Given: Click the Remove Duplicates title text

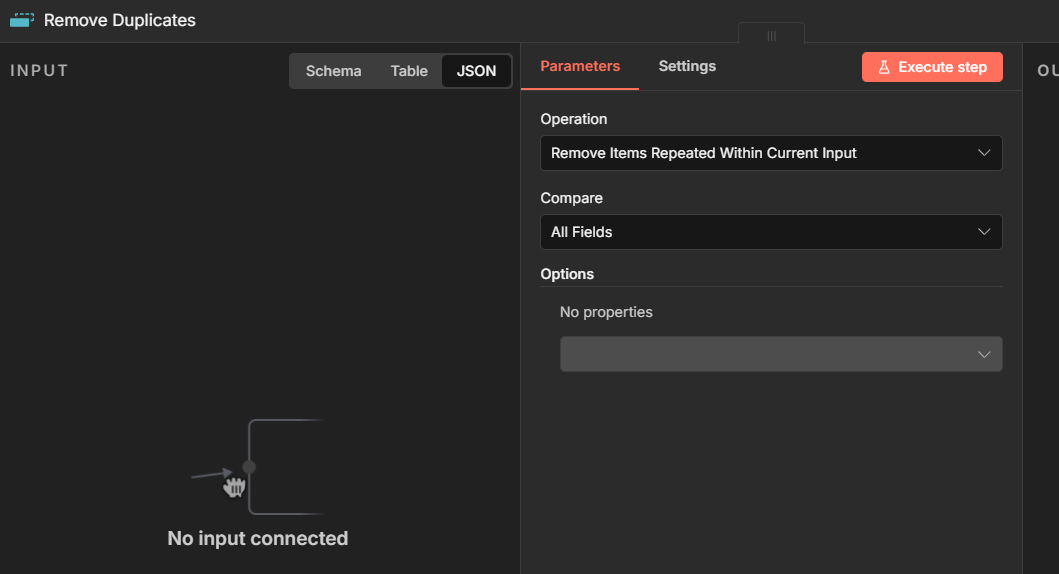Looking at the screenshot, I should (x=120, y=20).
